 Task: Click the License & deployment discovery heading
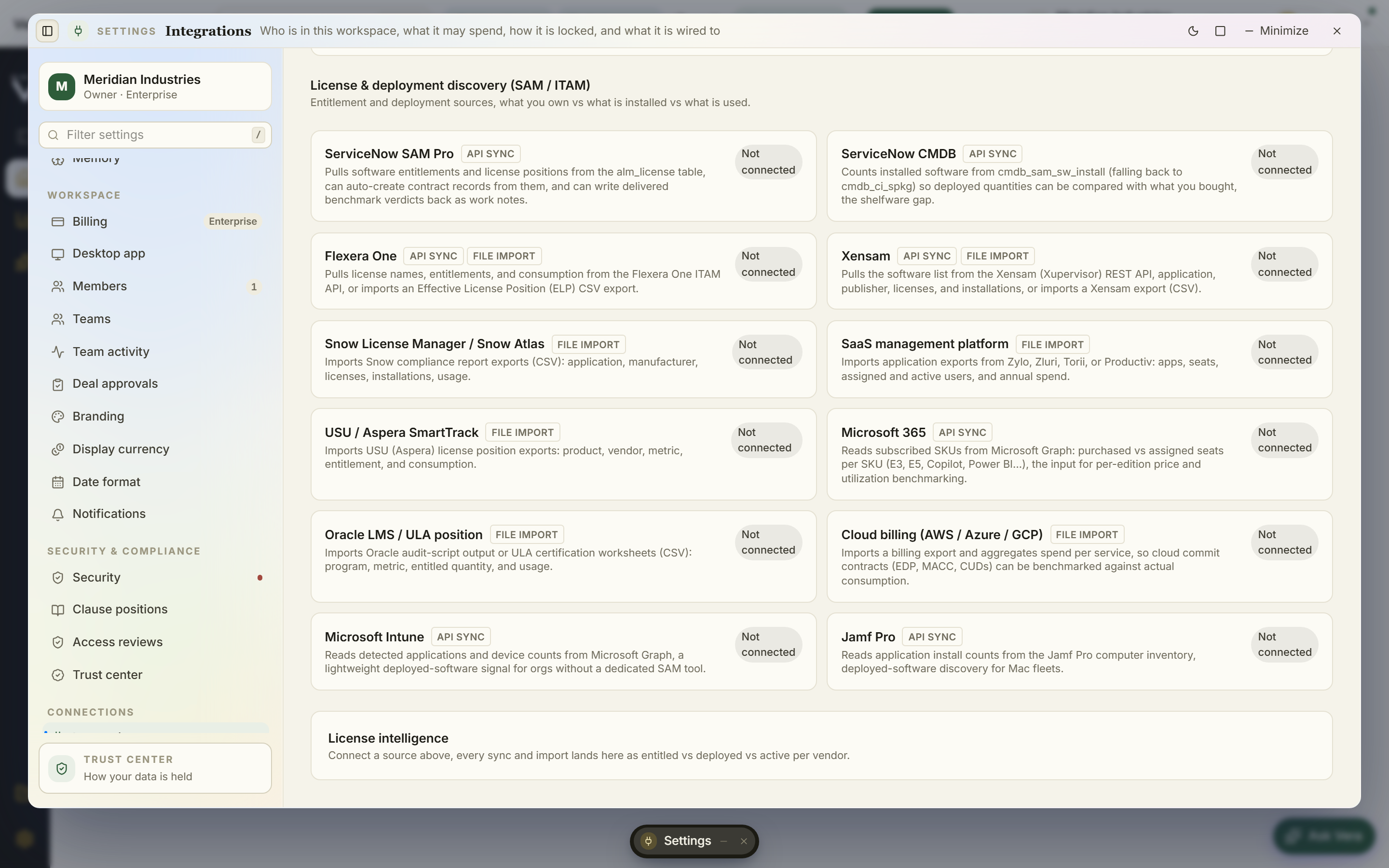pos(450,85)
